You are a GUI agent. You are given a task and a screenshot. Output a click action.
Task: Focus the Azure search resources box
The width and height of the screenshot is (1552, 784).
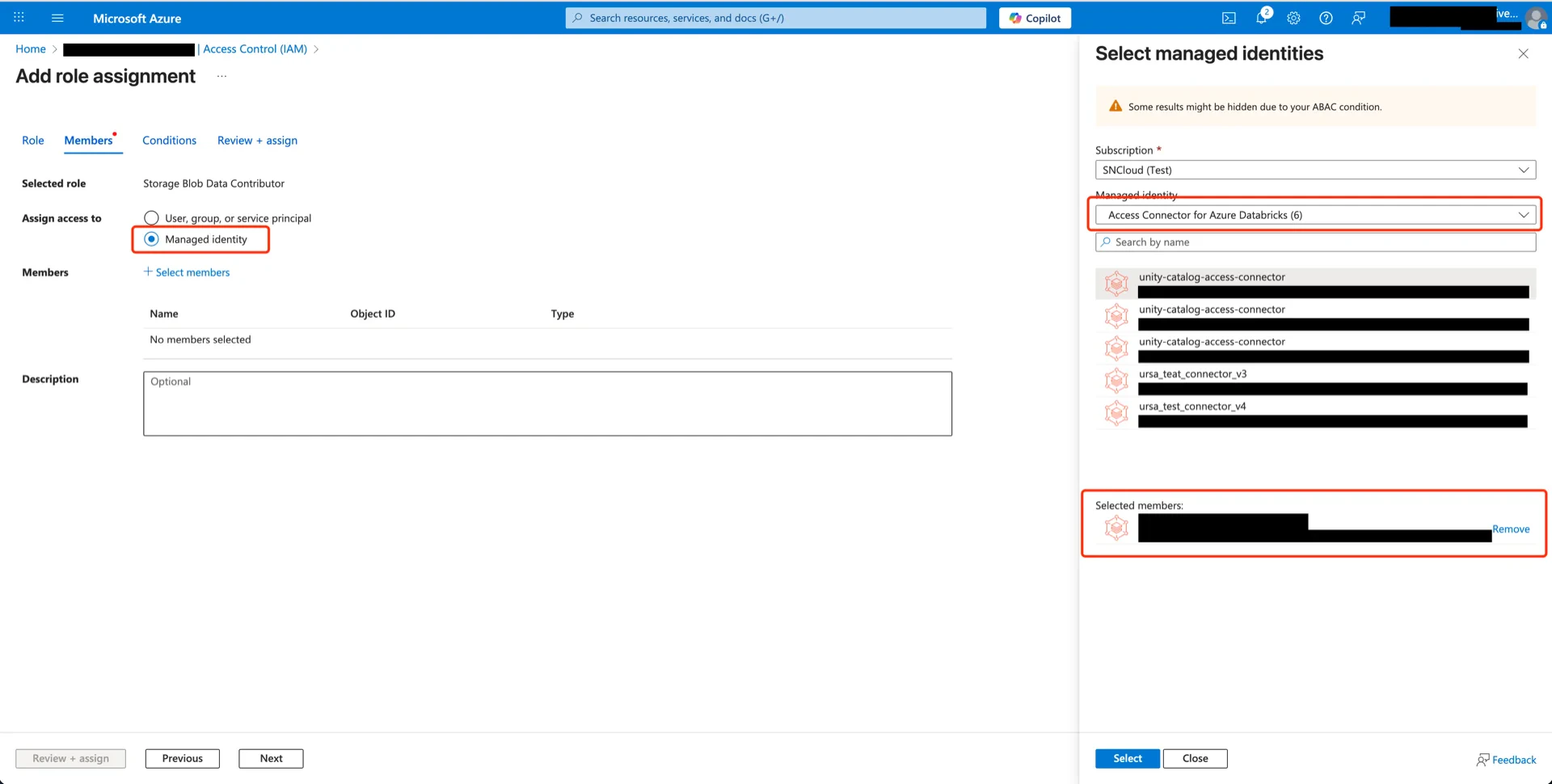(x=776, y=18)
